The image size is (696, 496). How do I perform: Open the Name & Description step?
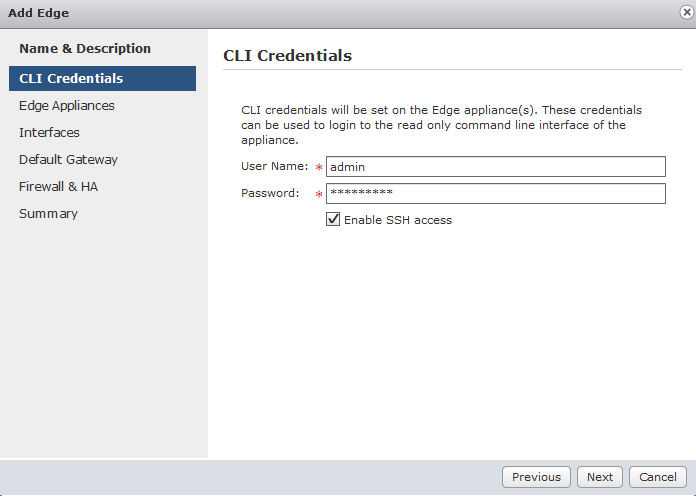coord(85,48)
